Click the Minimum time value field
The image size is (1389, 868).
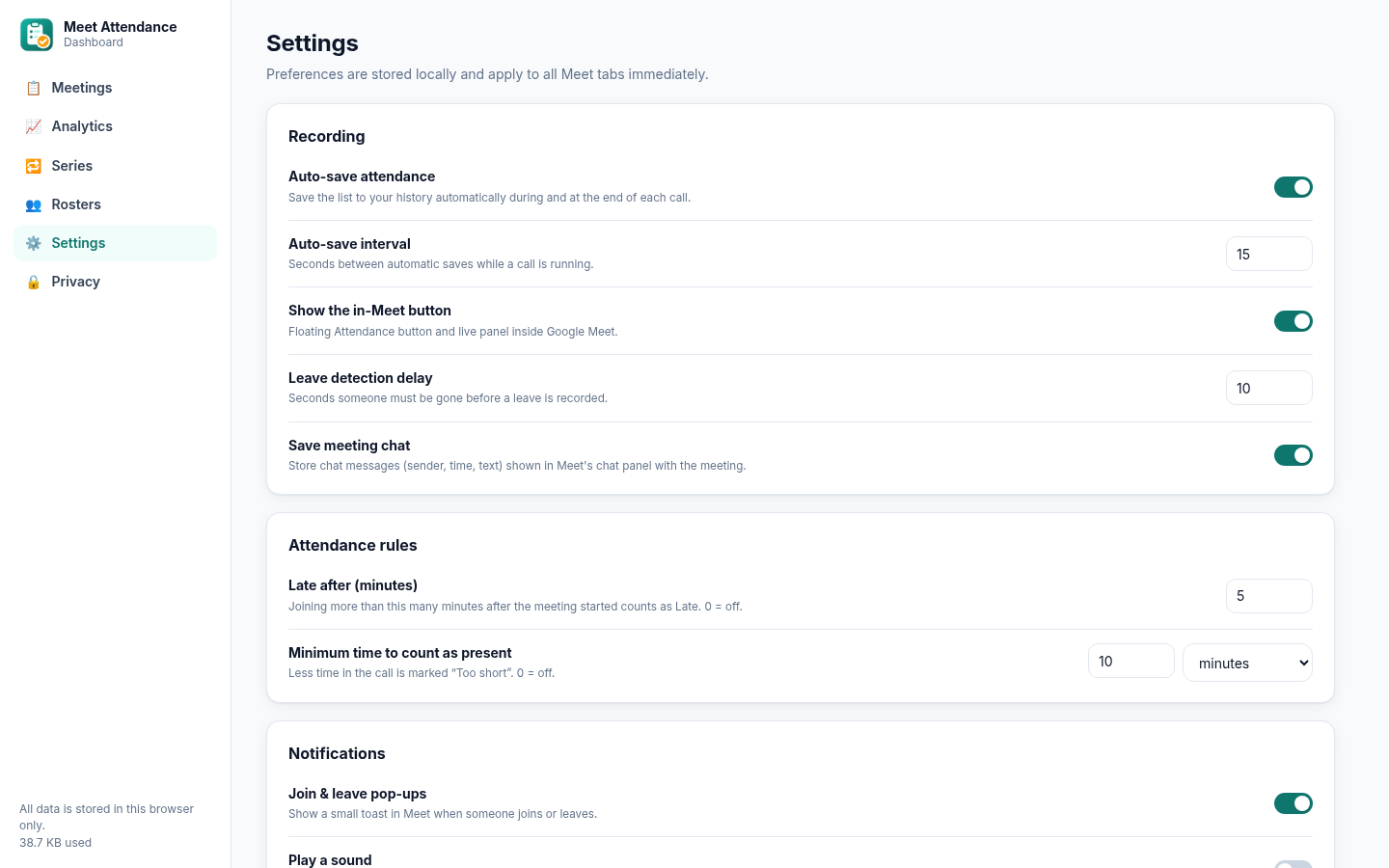tap(1131, 661)
